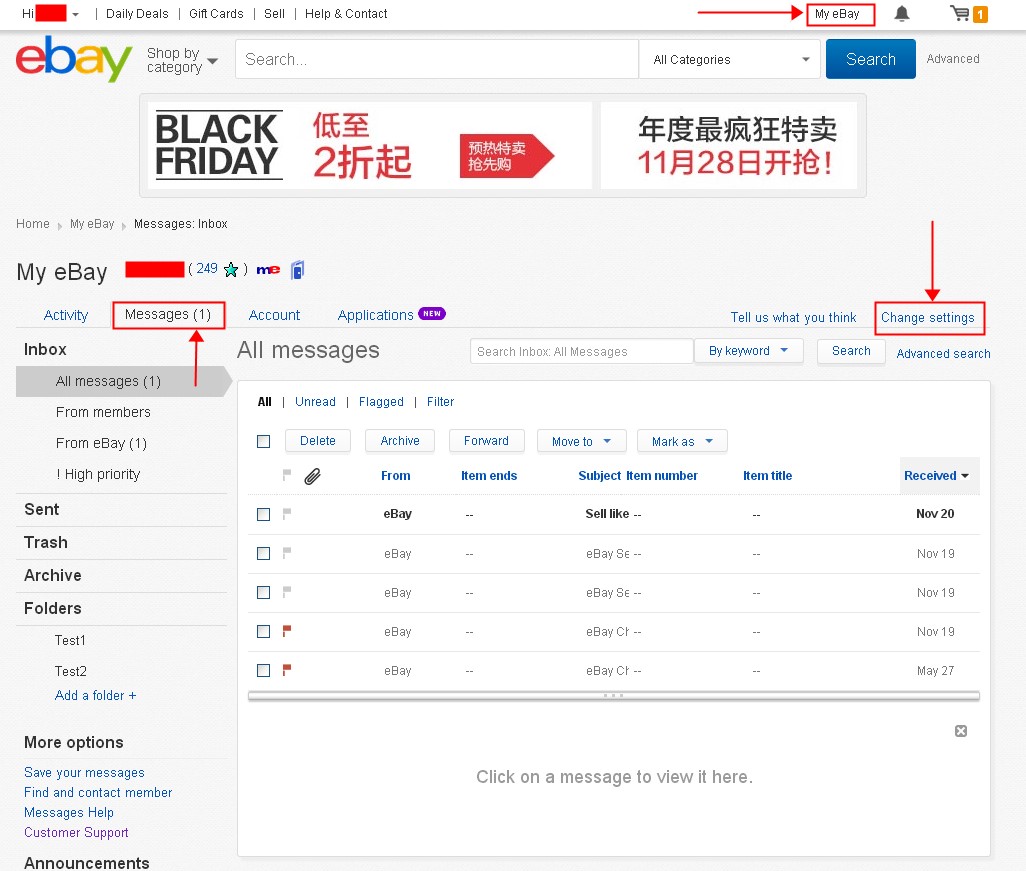Click the main Search text field
The image size is (1026, 871).
tap(436, 60)
